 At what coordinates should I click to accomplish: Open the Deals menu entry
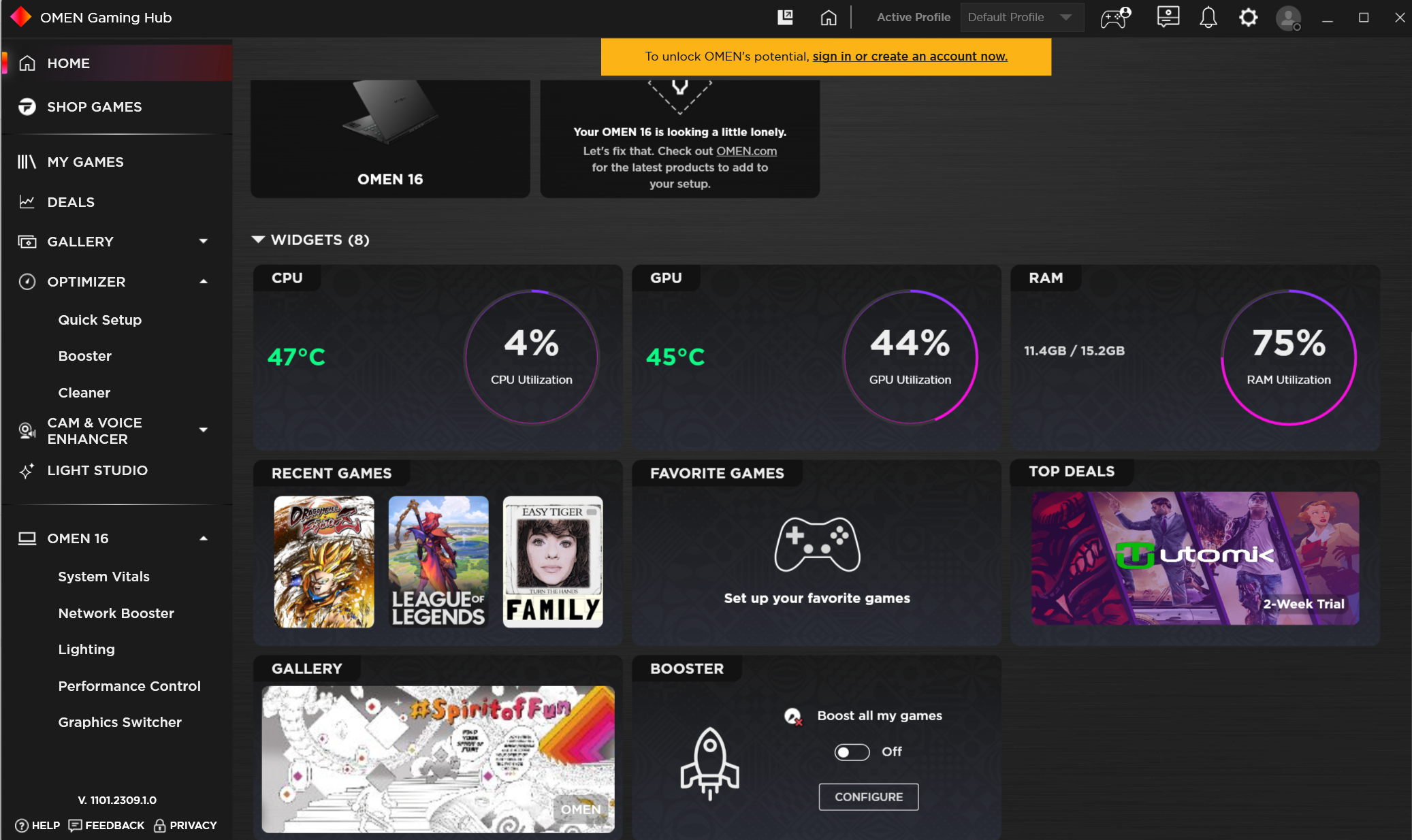(71, 202)
